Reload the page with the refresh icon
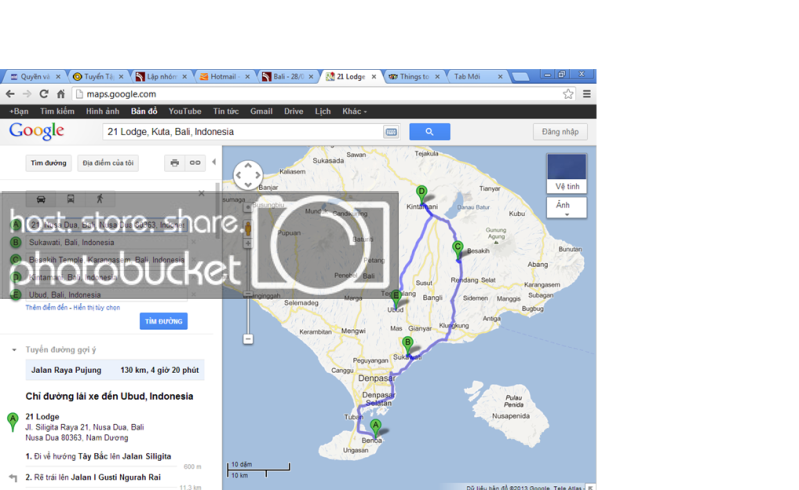799x490 pixels. 44,94
